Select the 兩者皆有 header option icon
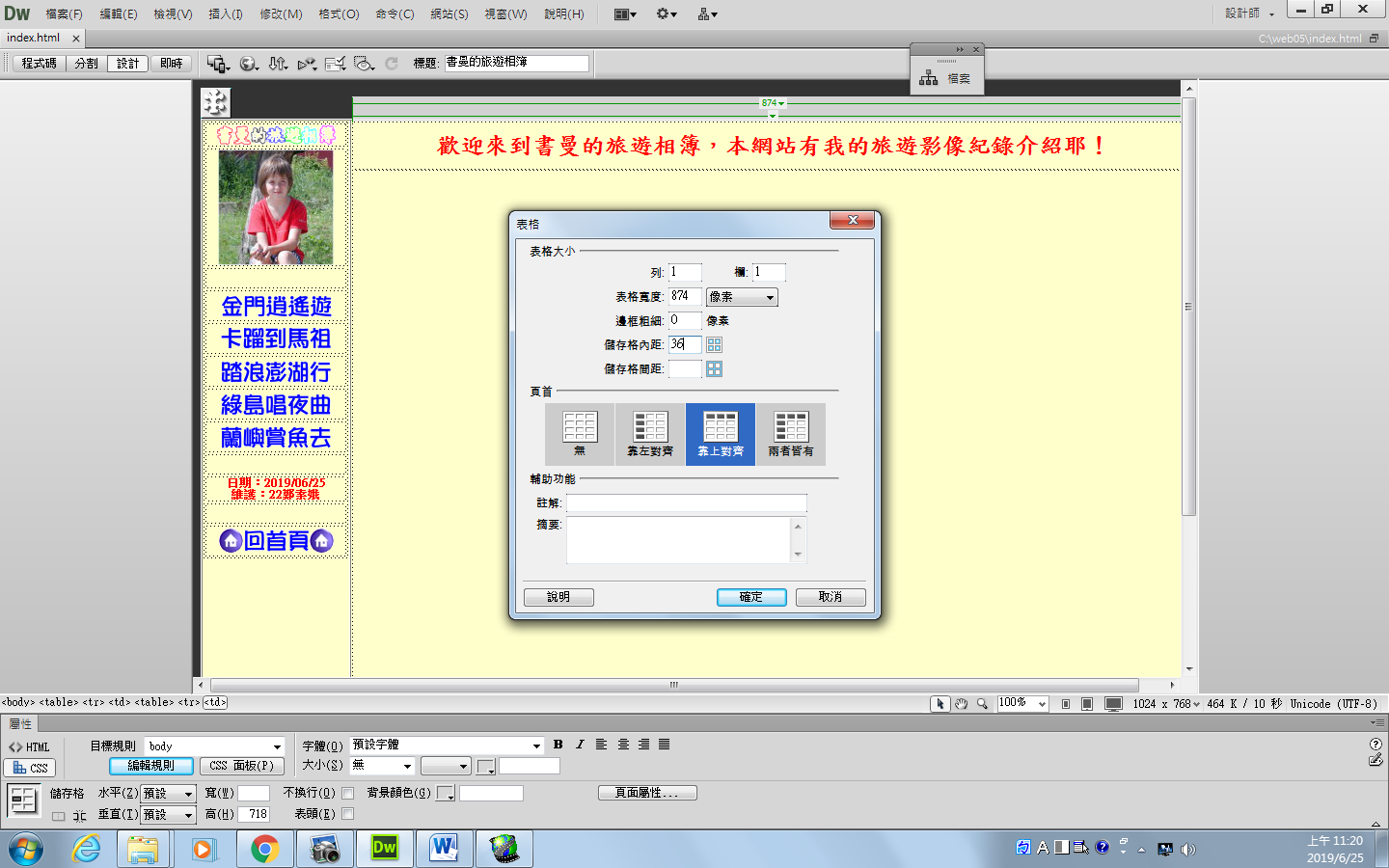 coord(791,434)
